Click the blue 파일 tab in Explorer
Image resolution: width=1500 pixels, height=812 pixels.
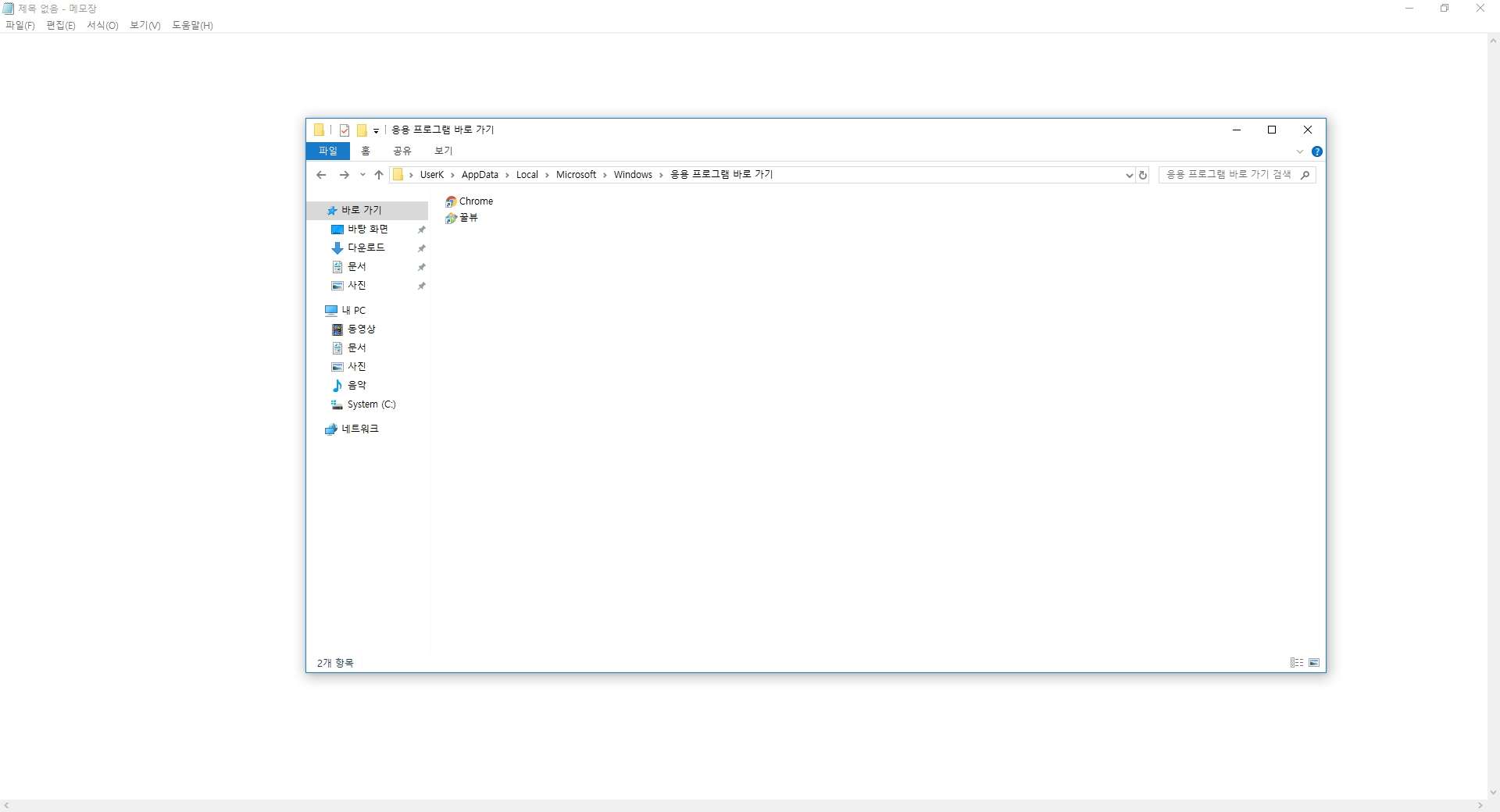click(328, 151)
